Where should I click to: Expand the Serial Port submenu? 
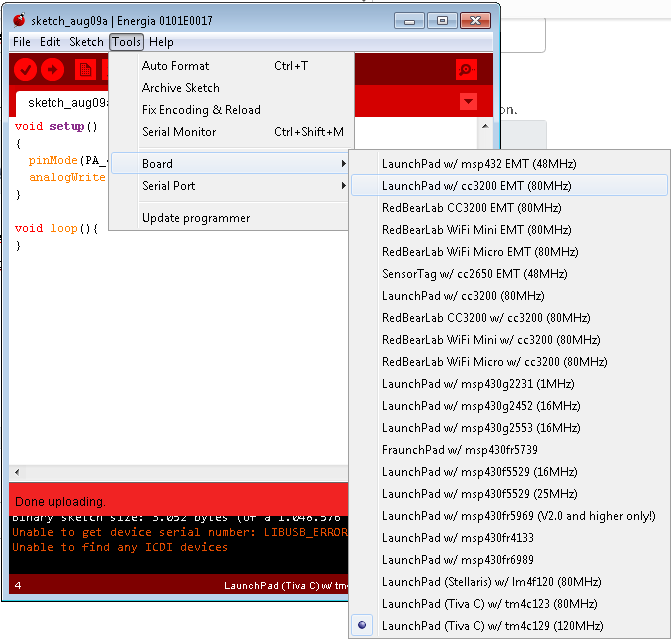coord(230,186)
